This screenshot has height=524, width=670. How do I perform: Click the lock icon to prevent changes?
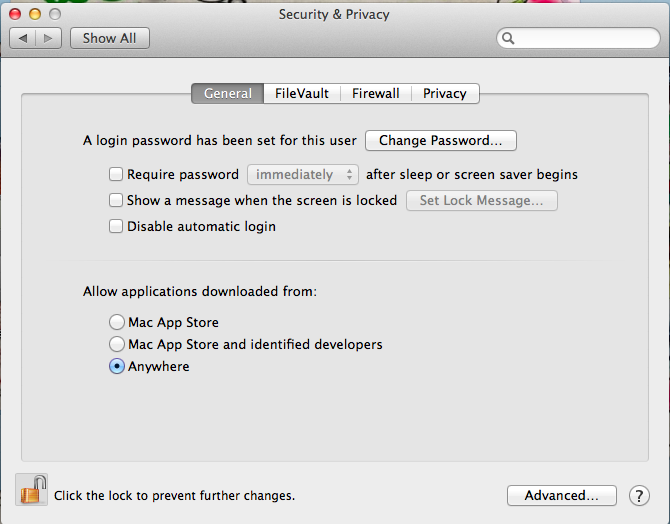(x=32, y=490)
